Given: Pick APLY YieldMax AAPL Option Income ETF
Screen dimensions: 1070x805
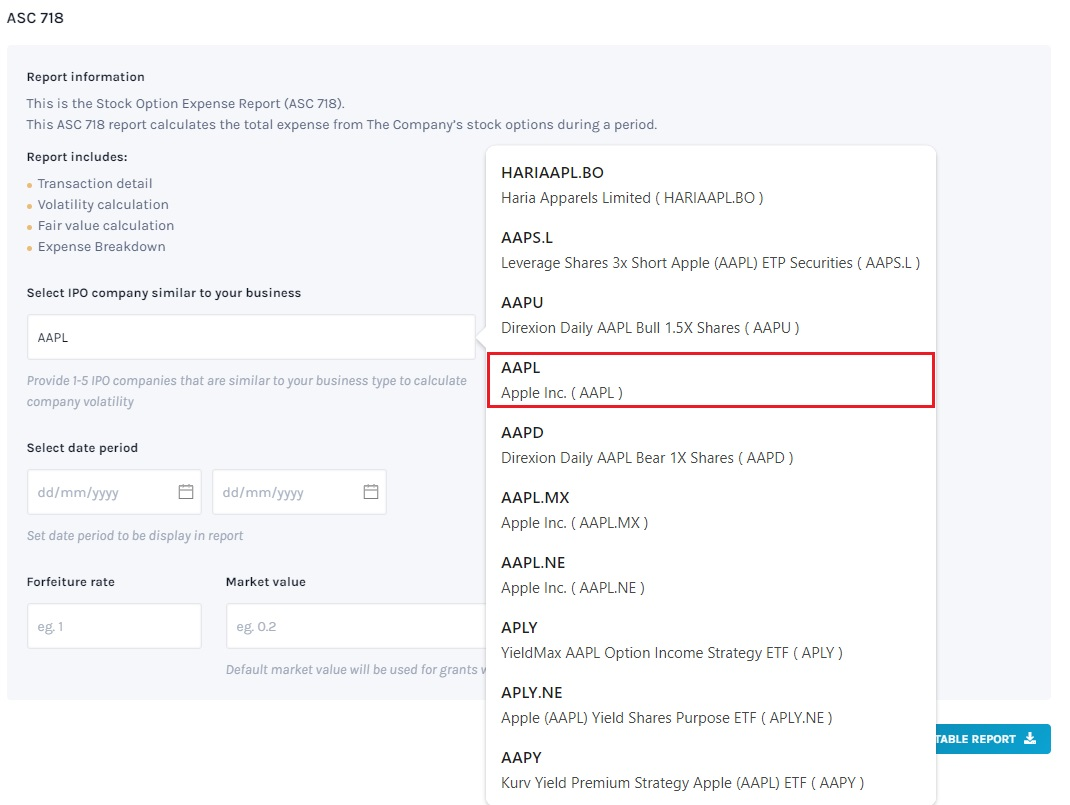Looking at the screenshot, I should (x=710, y=639).
